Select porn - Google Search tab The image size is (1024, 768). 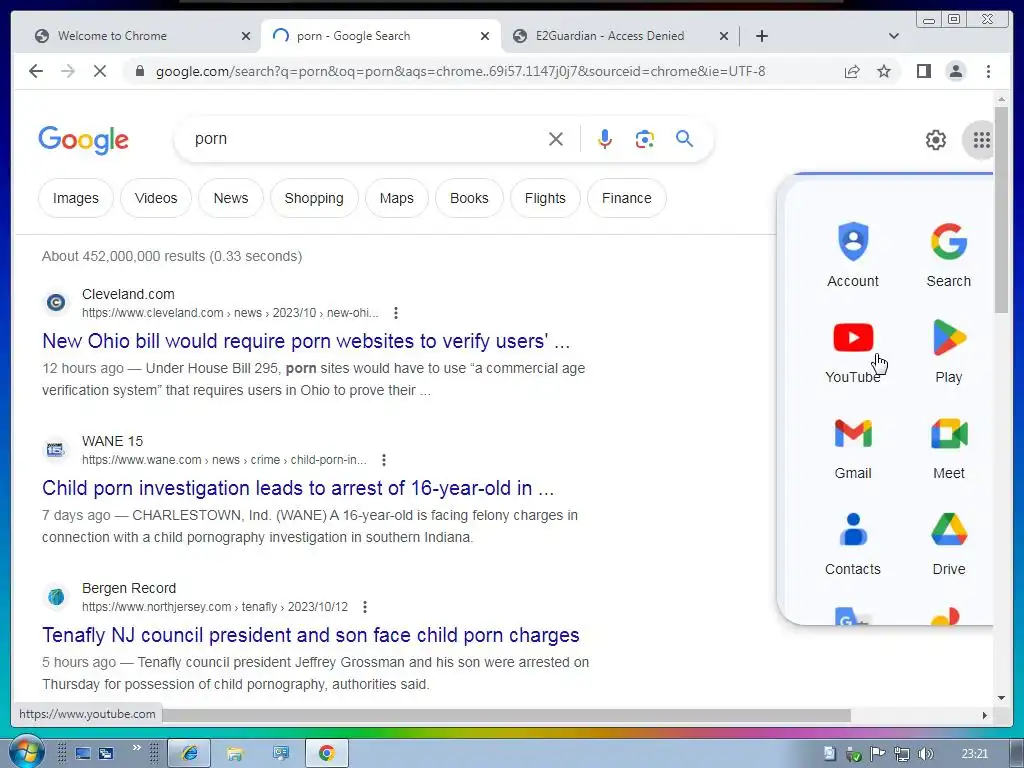pyautogui.click(x=353, y=36)
